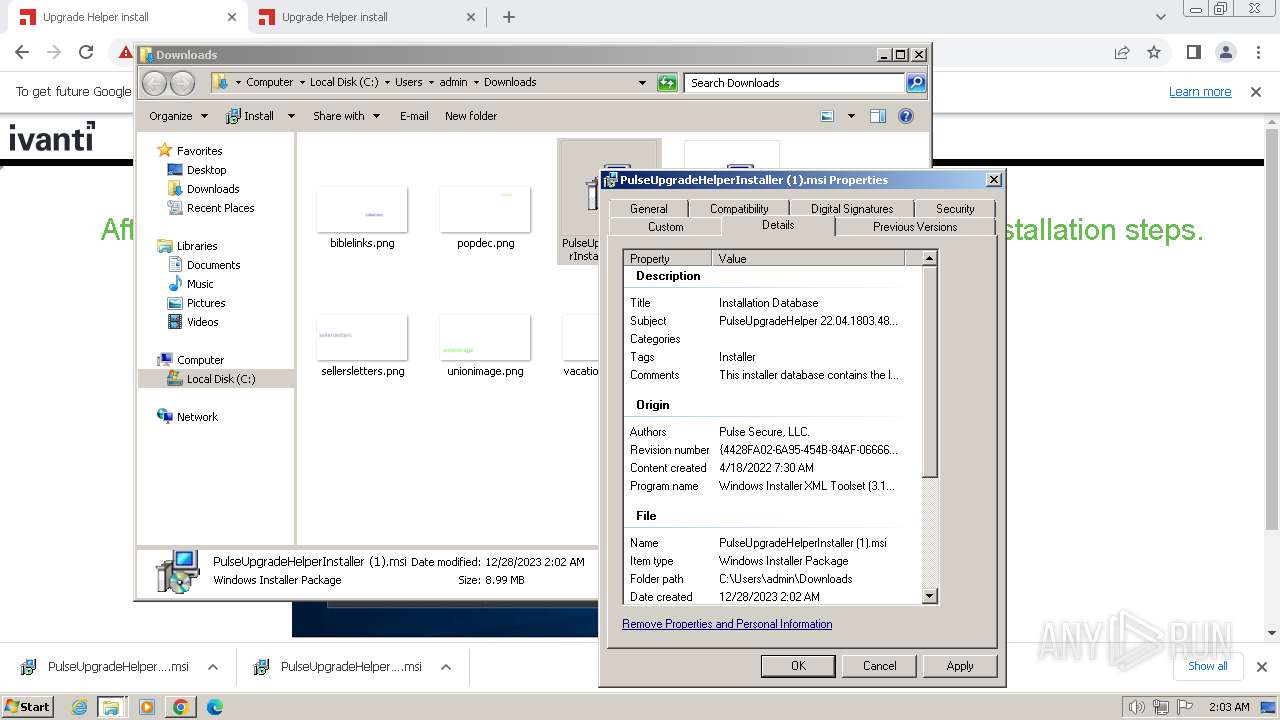Click Chrome back navigation arrow

[22, 52]
